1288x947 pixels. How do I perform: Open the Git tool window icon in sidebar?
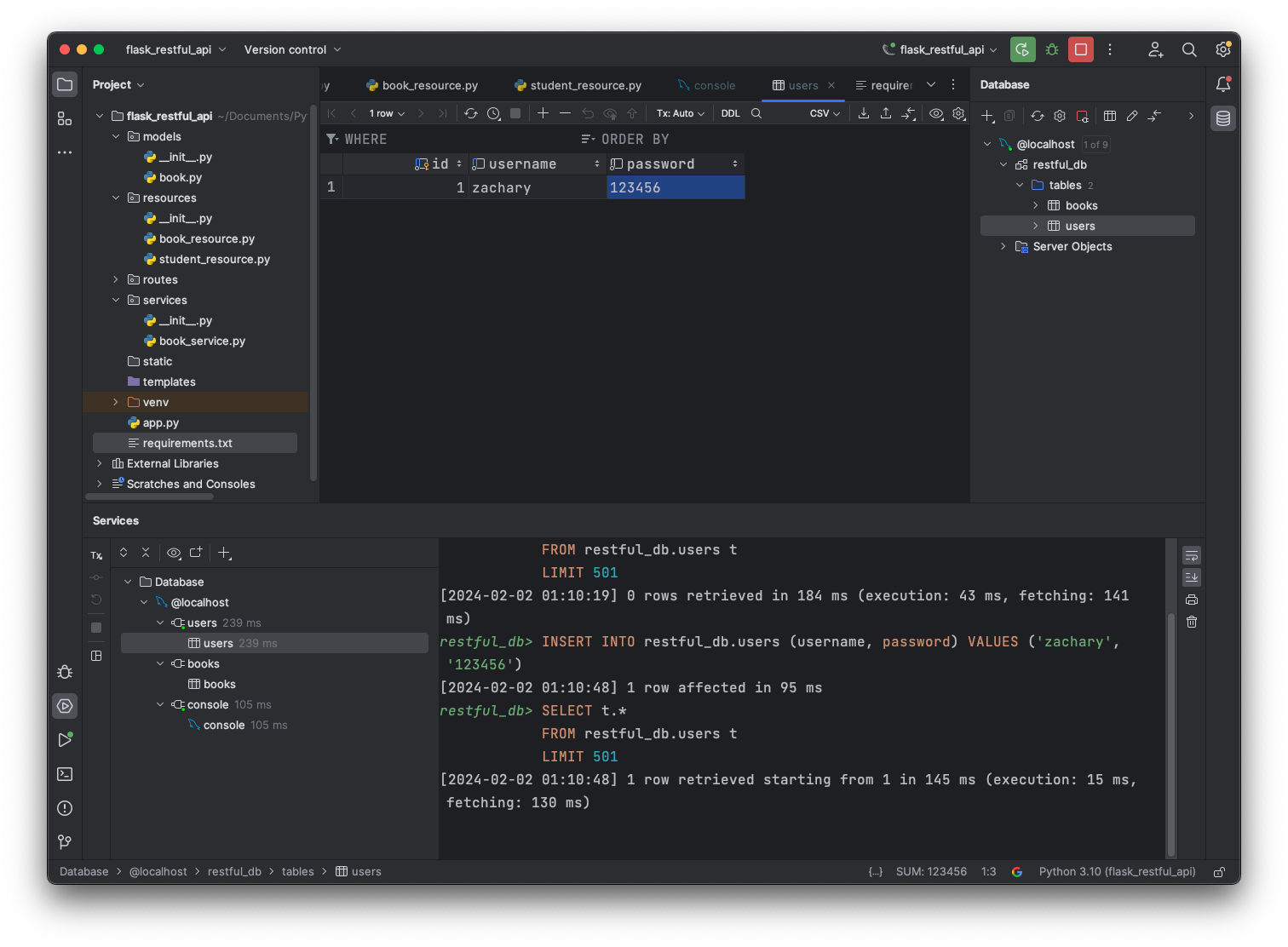65,842
